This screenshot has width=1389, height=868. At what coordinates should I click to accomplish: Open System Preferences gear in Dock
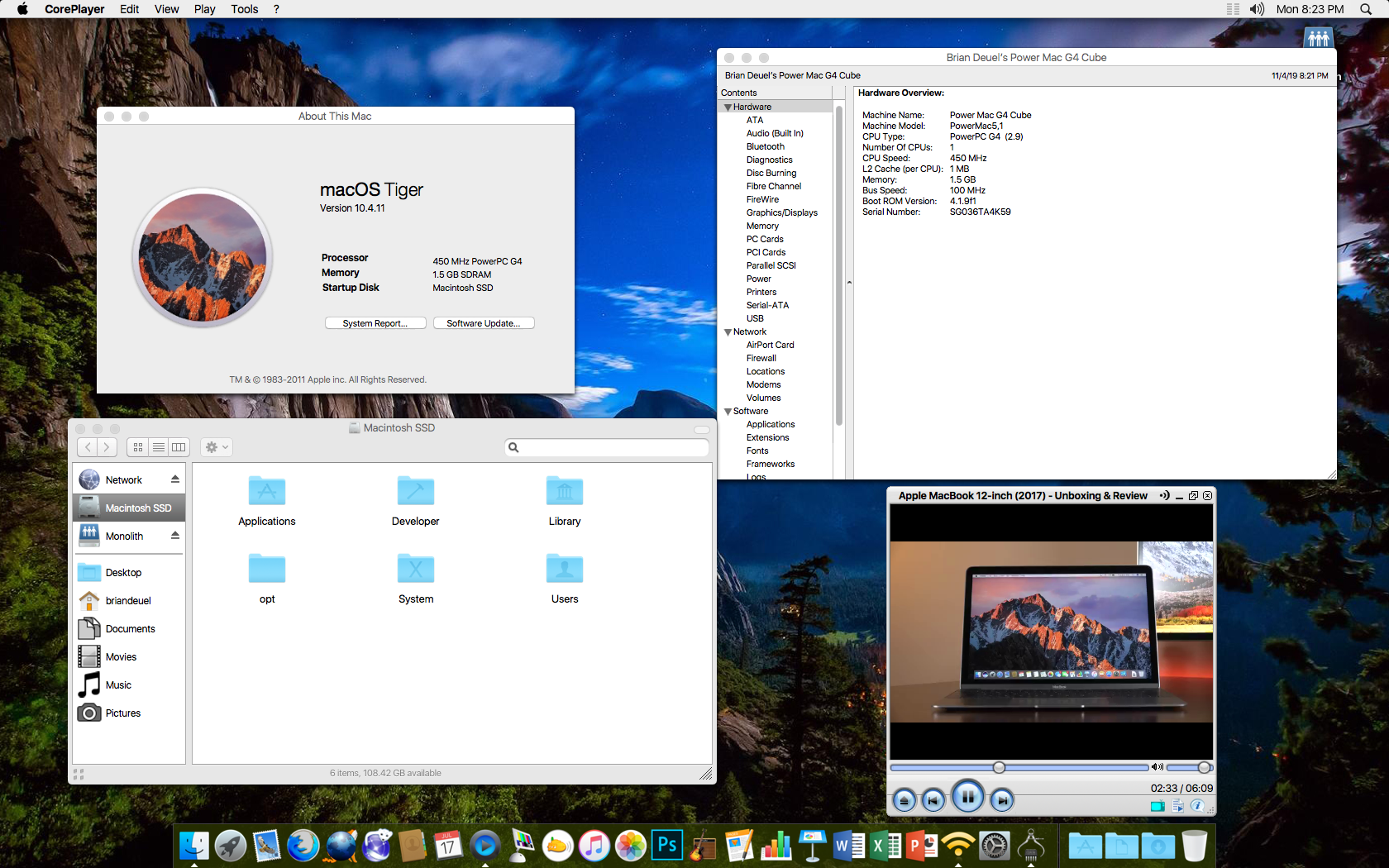995,846
